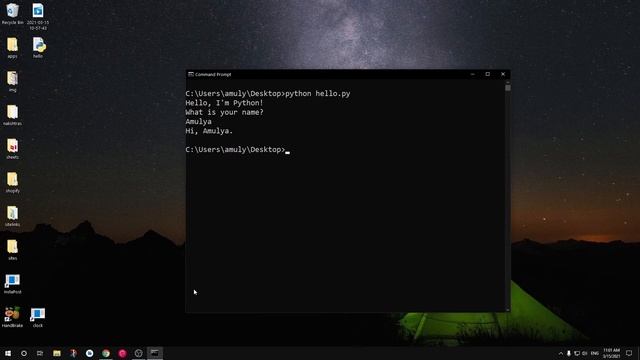Open the shopify folder on desktop
The height and width of the screenshot is (360, 640).
[12, 182]
